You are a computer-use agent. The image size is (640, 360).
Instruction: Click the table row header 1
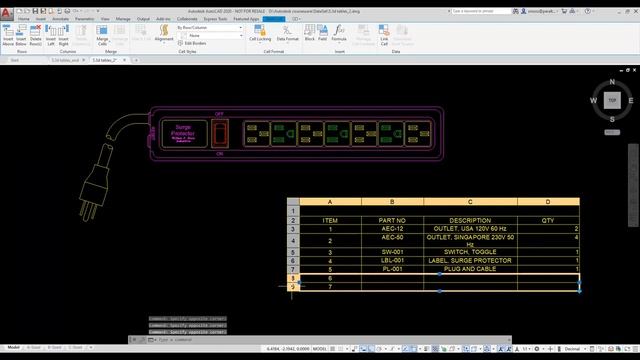pos(293,211)
